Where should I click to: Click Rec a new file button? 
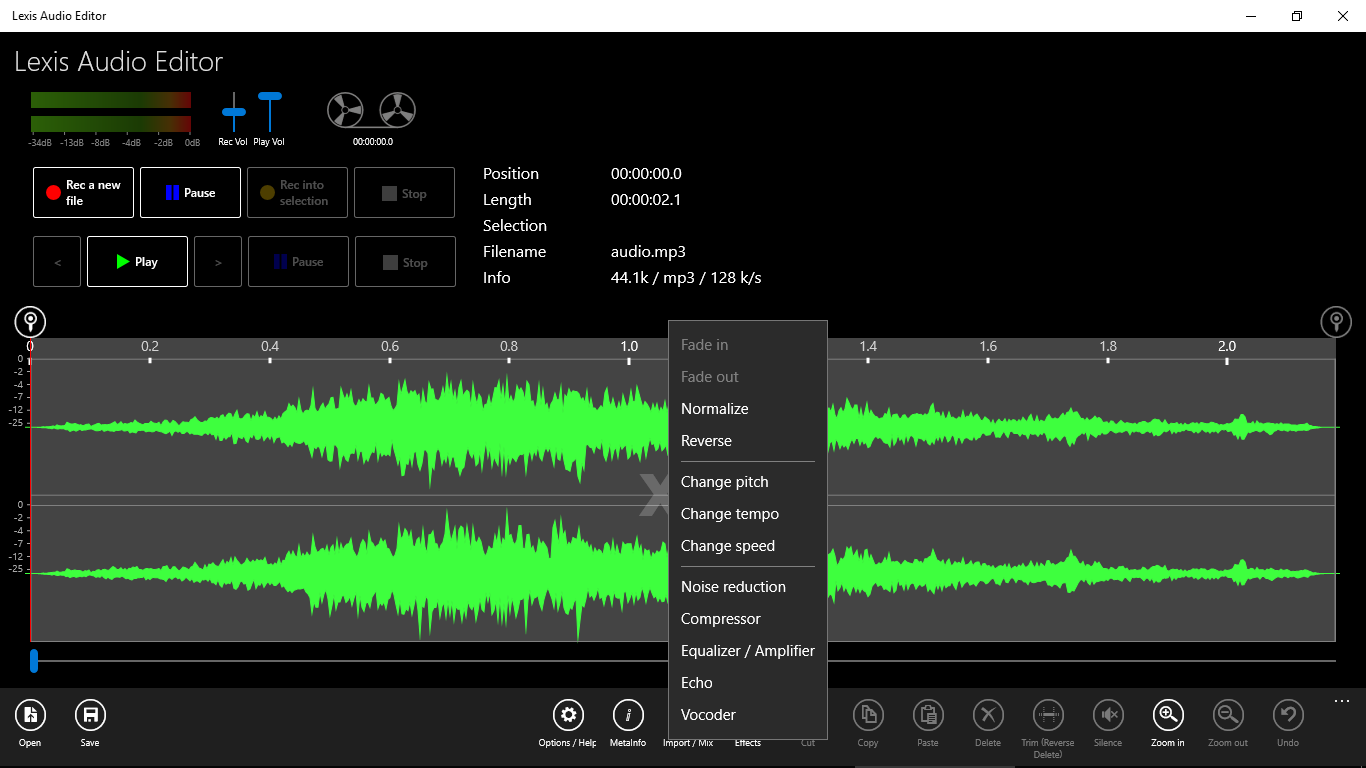(83, 192)
